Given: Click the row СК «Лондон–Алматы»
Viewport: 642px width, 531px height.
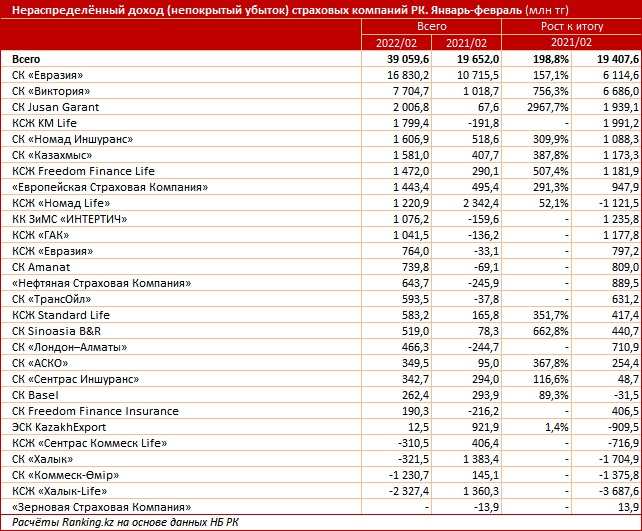Looking at the screenshot, I should pyautogui.click(x=70, y=347).
